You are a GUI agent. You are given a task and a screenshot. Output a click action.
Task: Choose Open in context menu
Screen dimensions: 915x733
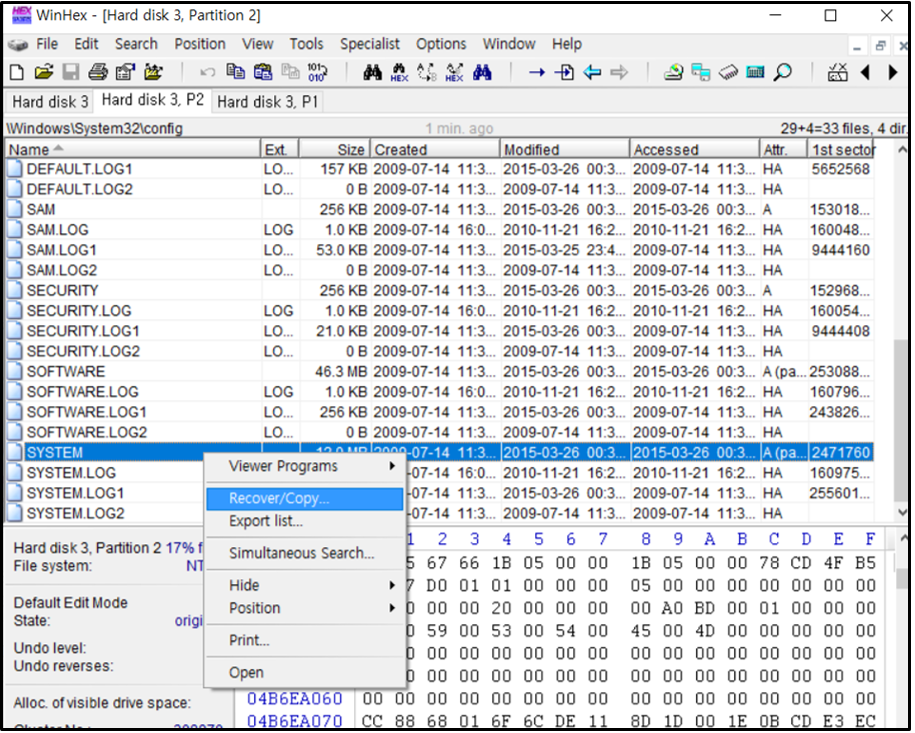[x=305, y=672]
